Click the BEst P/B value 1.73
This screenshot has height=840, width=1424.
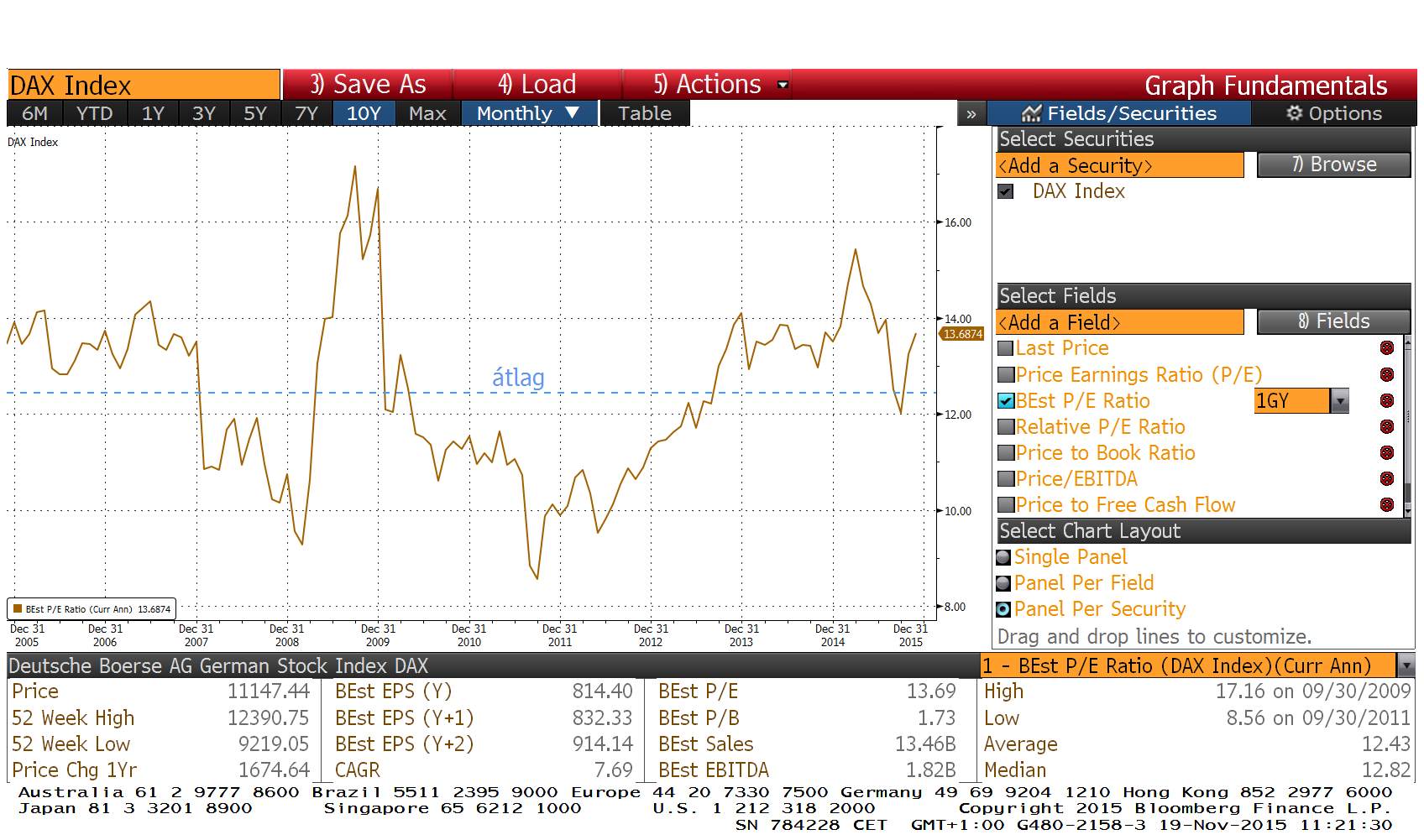coord(936,718)
